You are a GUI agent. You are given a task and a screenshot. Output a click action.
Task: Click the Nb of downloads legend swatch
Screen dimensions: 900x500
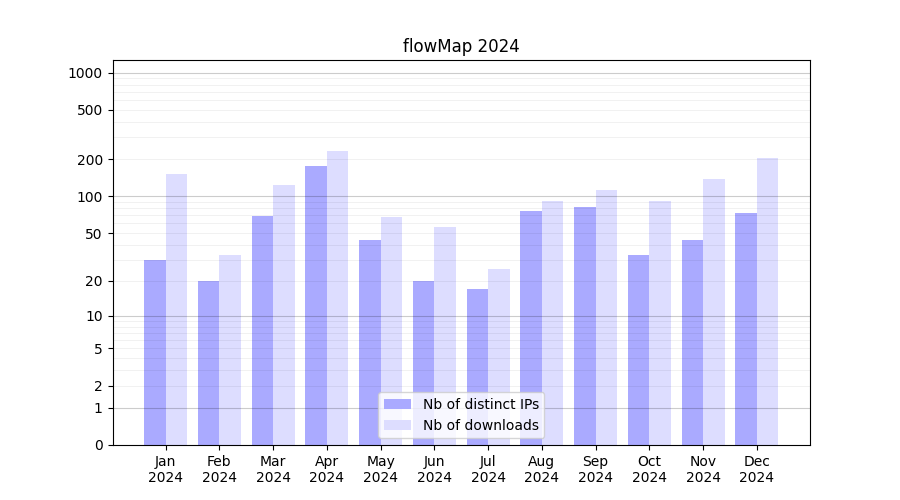tap(397, 425)
